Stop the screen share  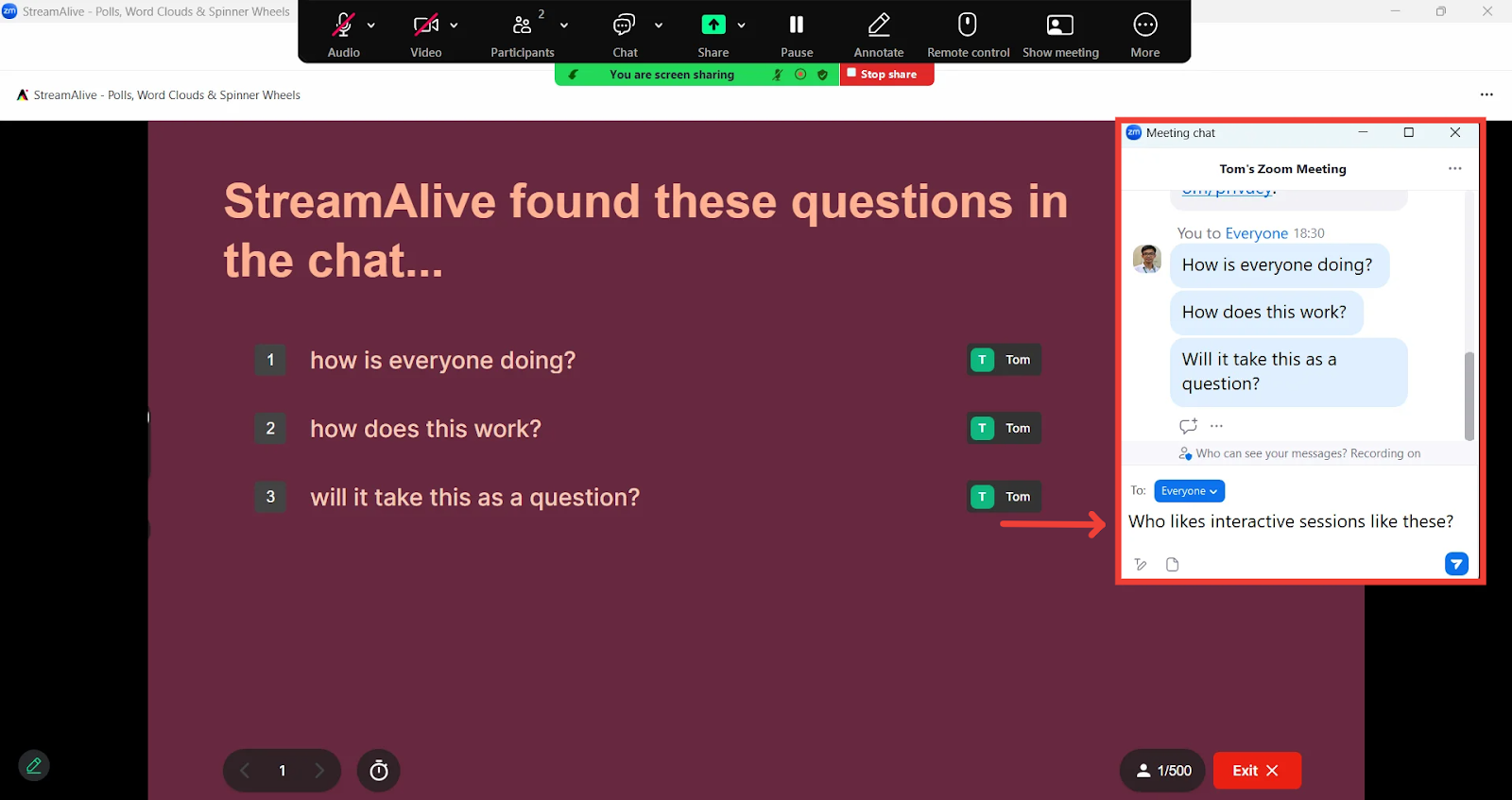(x=886, y=75)
